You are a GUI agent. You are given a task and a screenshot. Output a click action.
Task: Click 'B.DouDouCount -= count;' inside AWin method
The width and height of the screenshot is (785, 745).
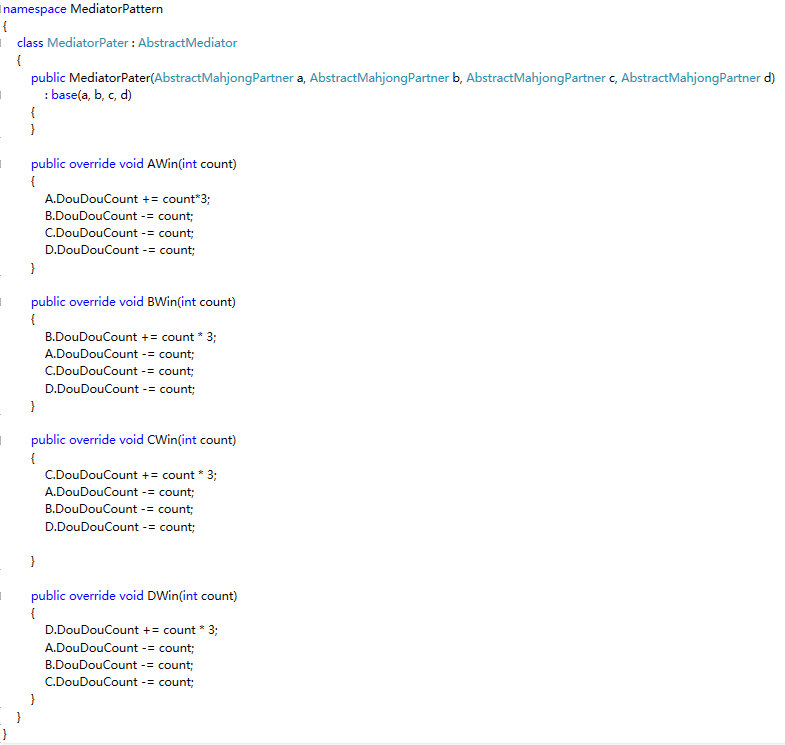click(119, 216)
